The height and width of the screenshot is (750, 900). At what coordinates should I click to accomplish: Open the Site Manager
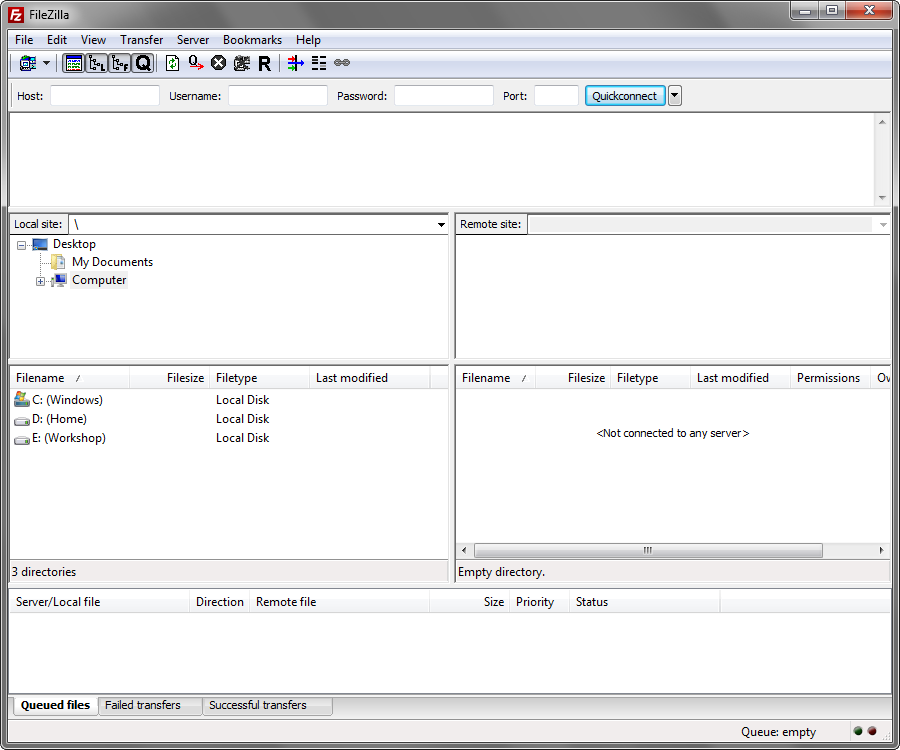(28, 63)
